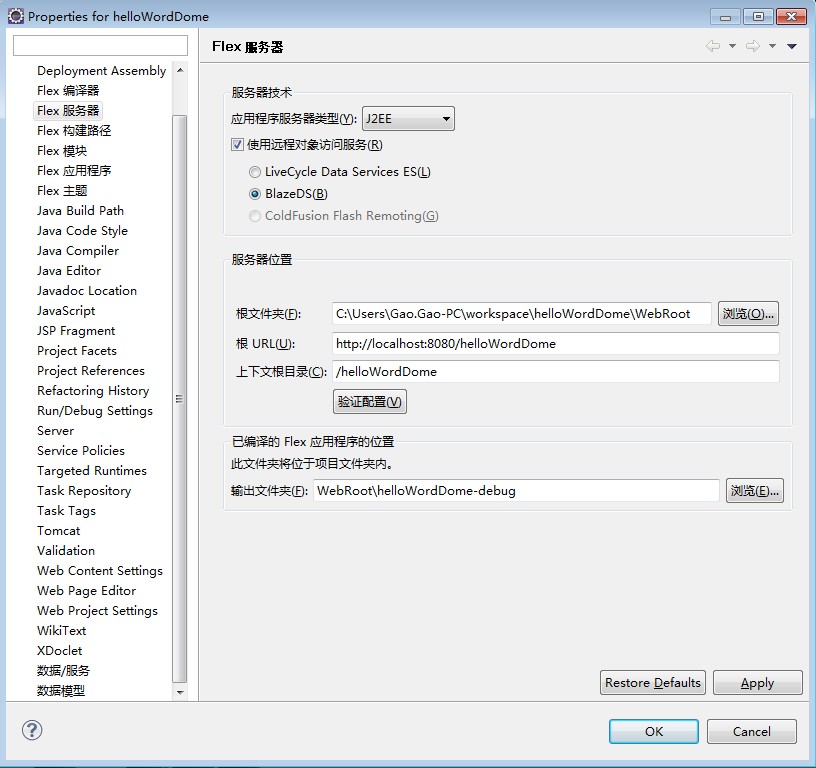Viewport: 816px width, 768px height.
Task: Select the BlazeDS radio option
Action: (255, 194)
